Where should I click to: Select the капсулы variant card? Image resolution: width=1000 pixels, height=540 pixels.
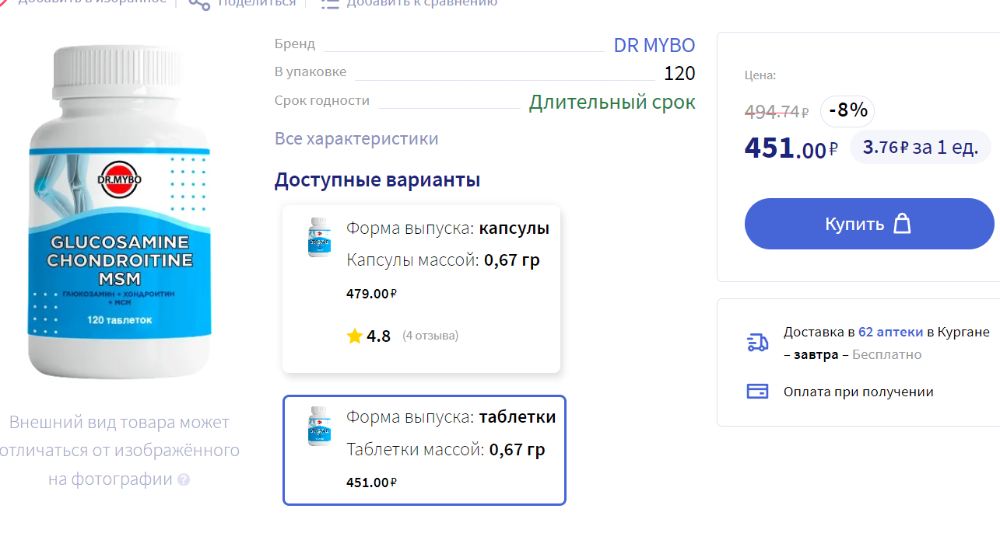click(421, 289)
